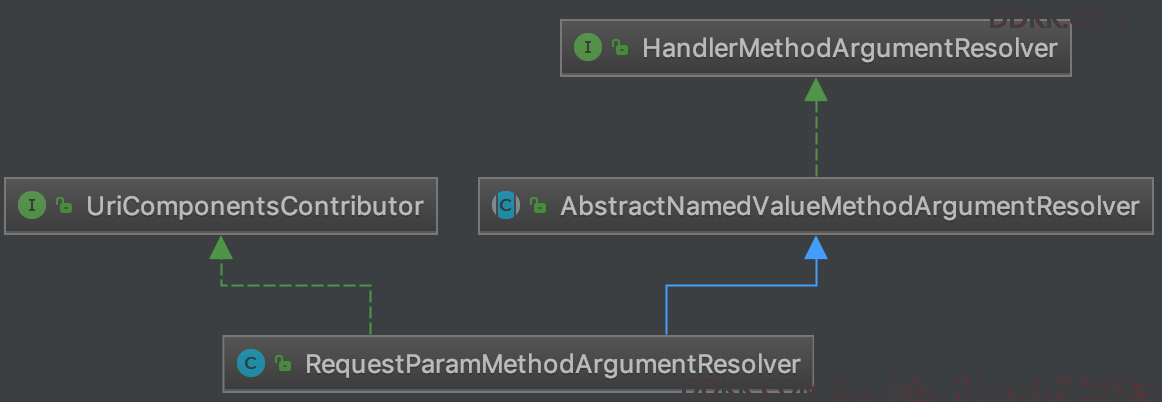1162x402 pixels.
Task: Click the HandlerMethodArgumentResolver interface icon
Action: (588, 48)
